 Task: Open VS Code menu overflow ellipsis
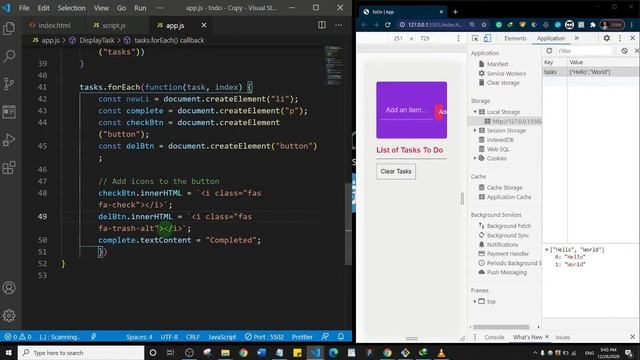[x=160, y=8]
